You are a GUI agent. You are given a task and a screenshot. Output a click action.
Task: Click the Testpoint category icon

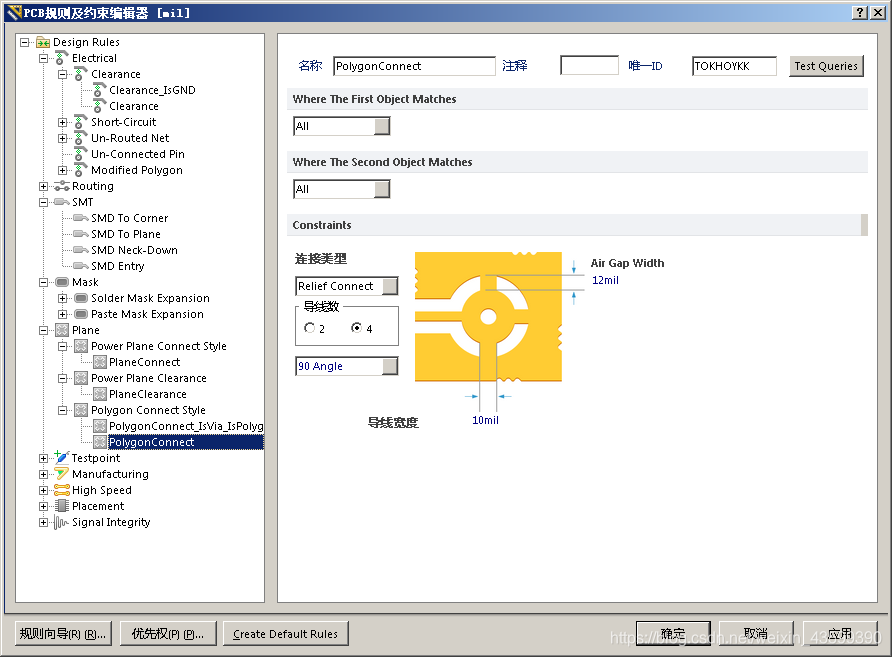pos(62,458)
